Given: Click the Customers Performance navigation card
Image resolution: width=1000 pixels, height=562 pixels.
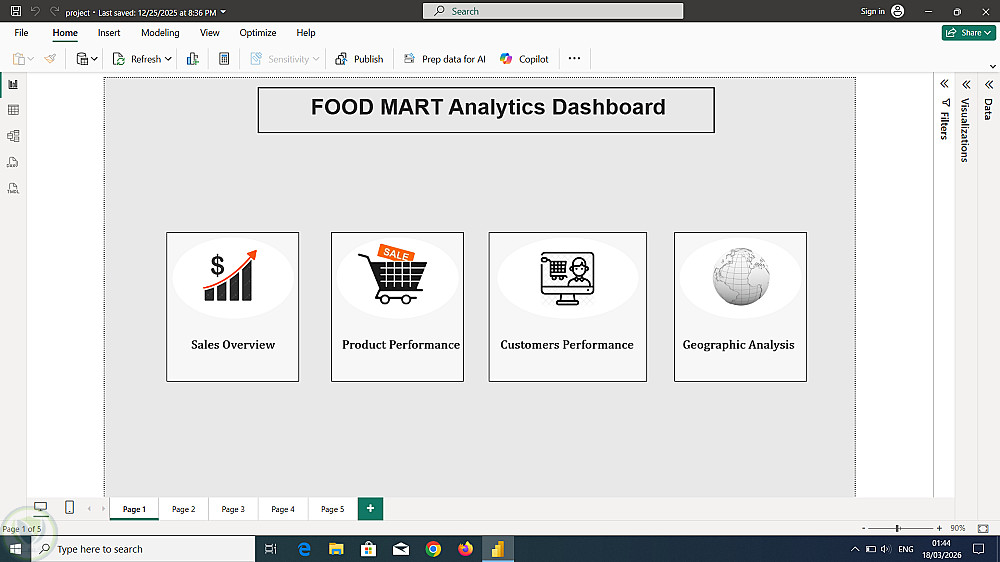Looking at the screenshot, I should (568, 307).
